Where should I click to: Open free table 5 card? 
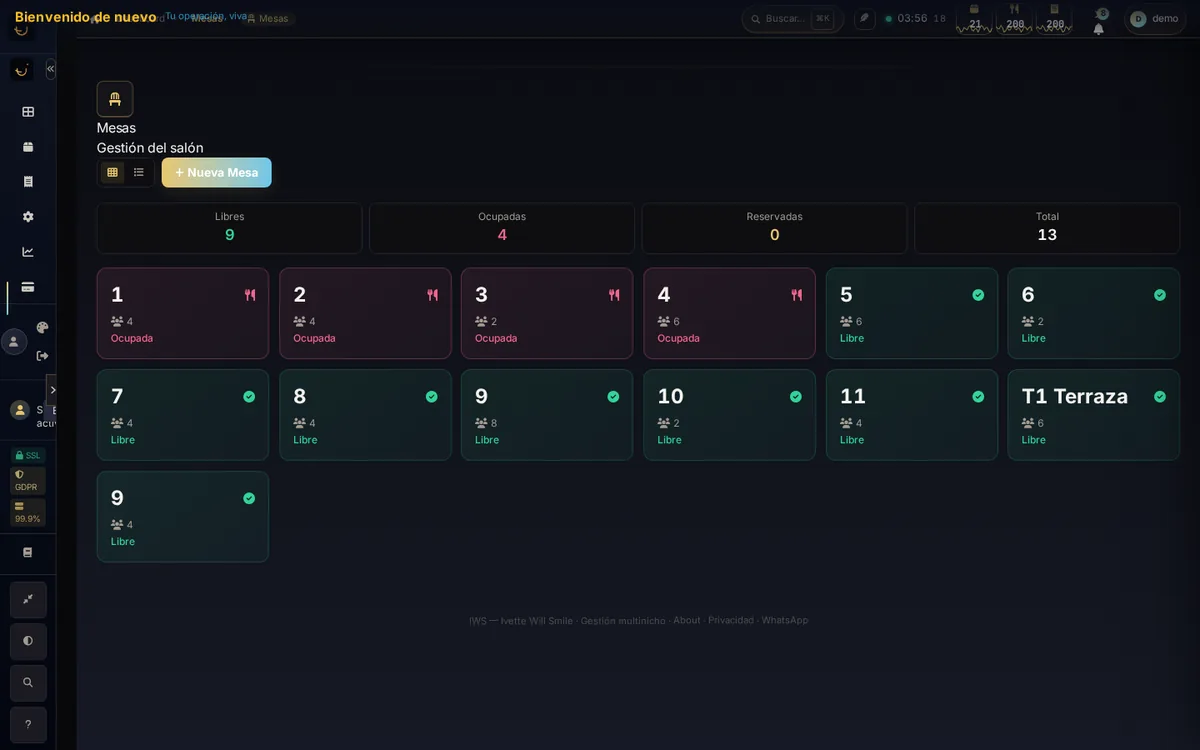(912, 313)
